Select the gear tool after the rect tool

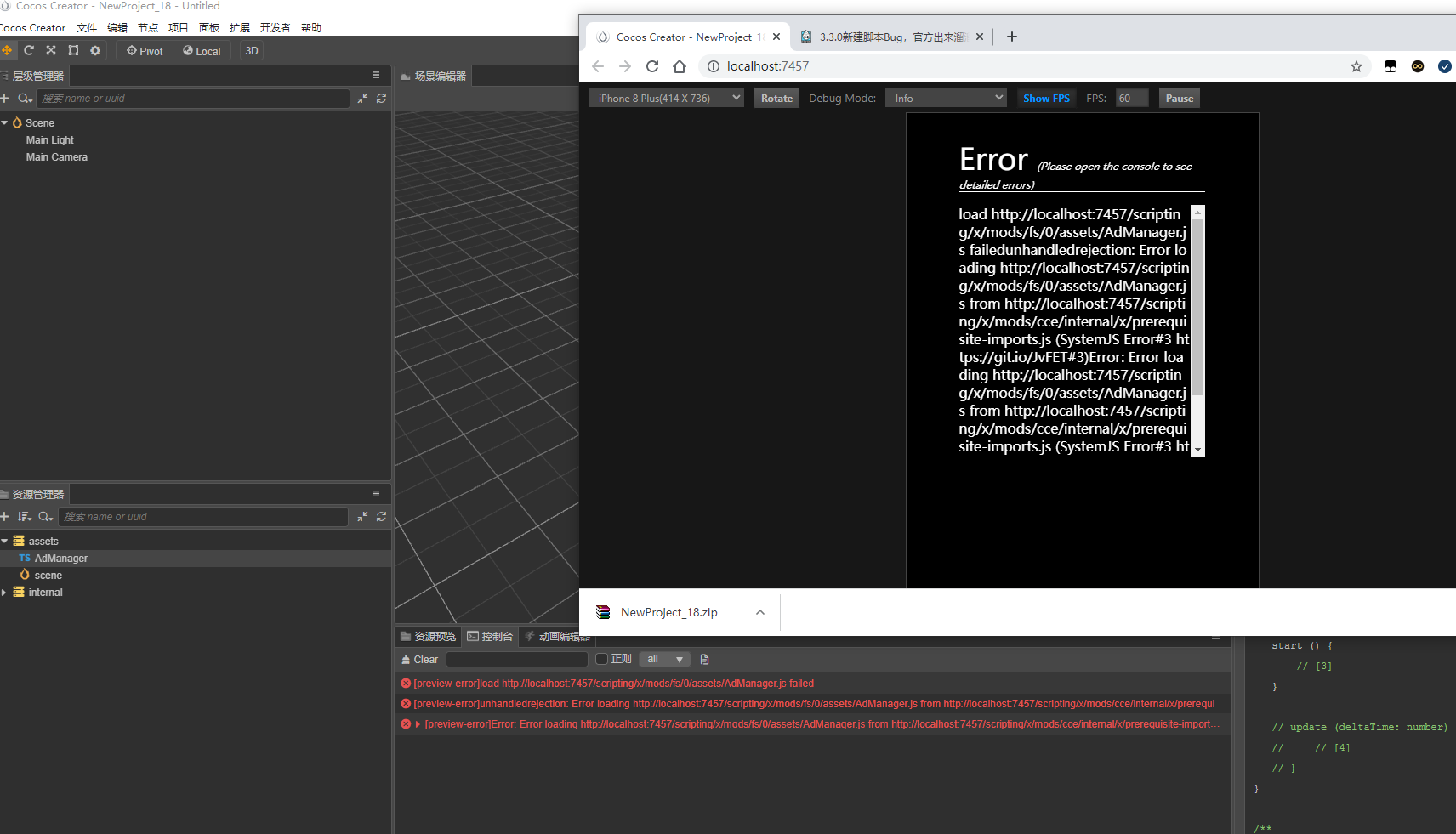click(95, 51)
